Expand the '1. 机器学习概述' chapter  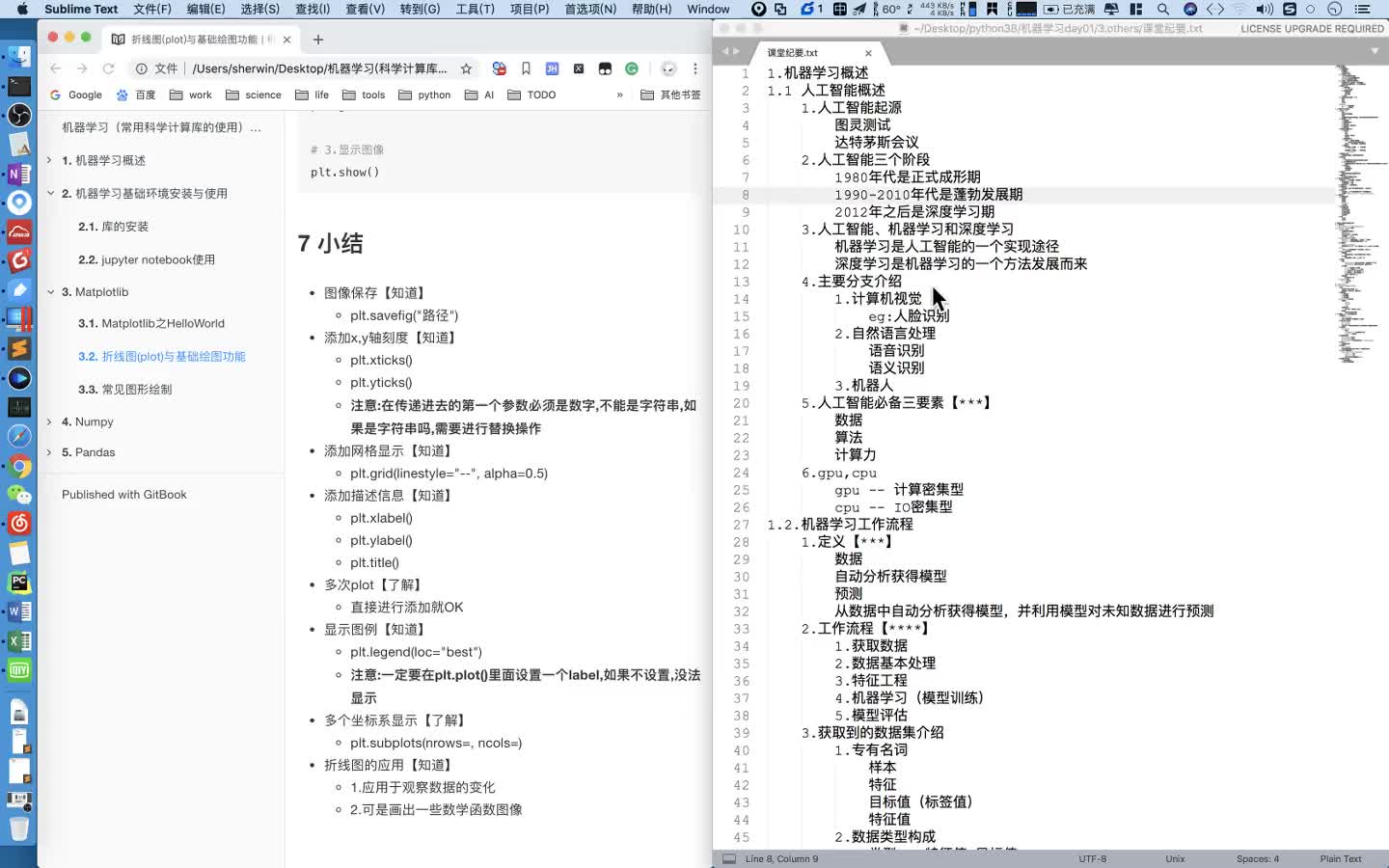coord(49,160)
